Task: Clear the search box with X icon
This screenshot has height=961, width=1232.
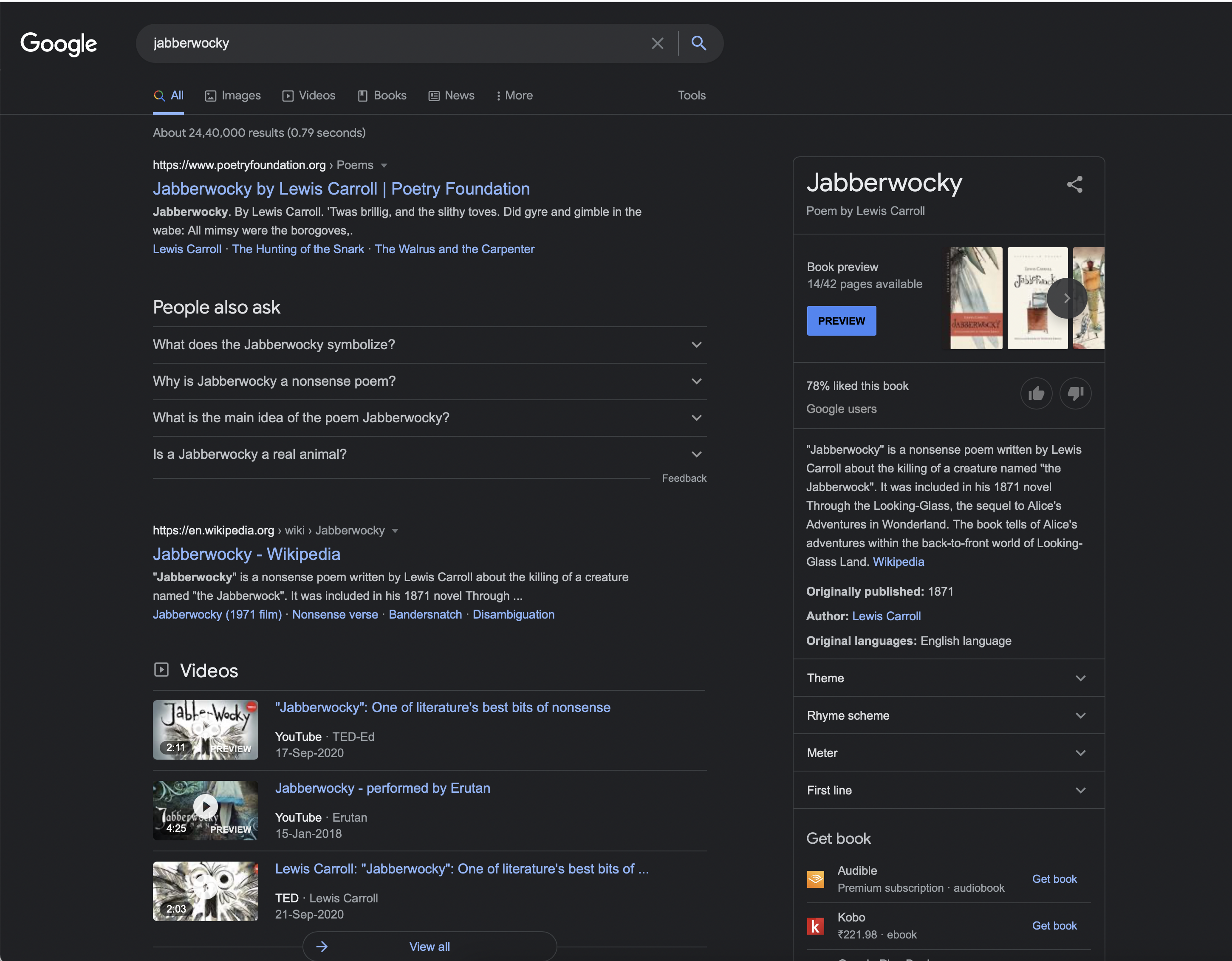Action: [x=657, y=43]
